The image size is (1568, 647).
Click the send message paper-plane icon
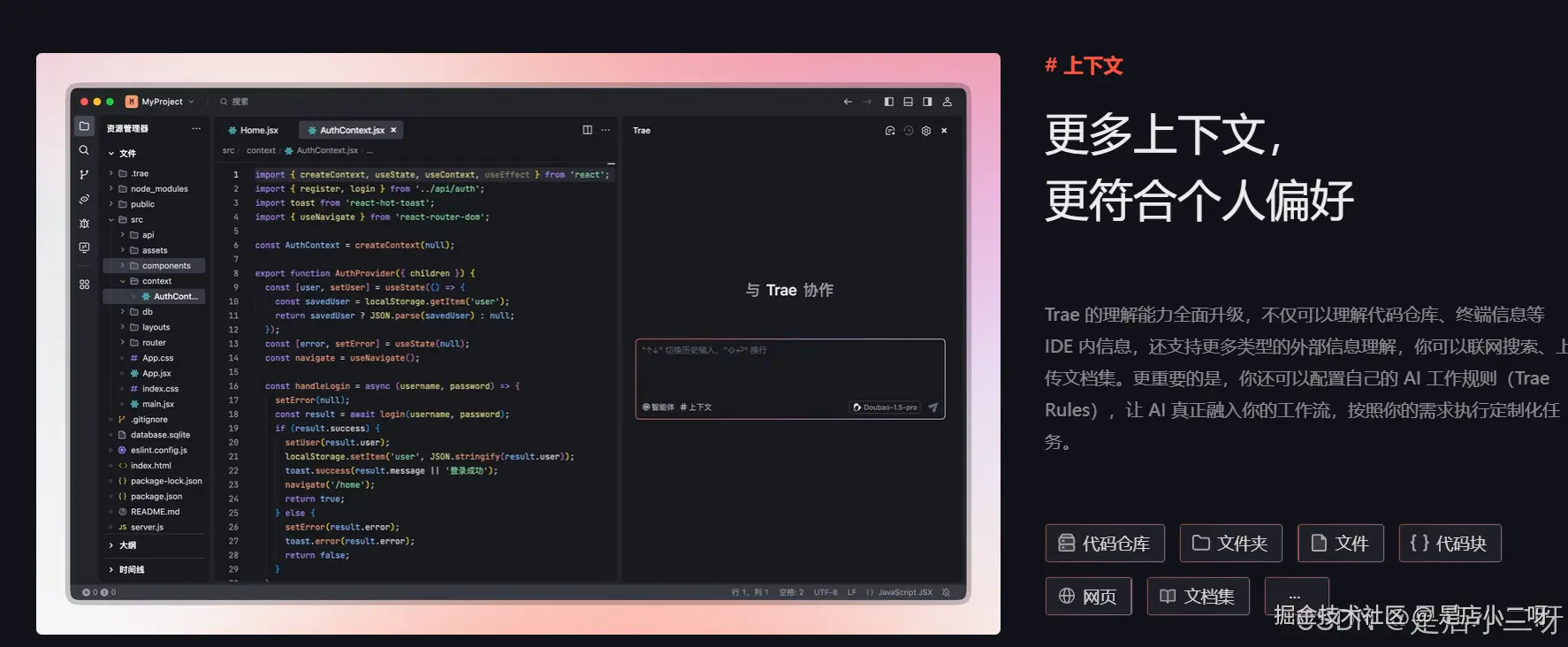coord(932,407)
